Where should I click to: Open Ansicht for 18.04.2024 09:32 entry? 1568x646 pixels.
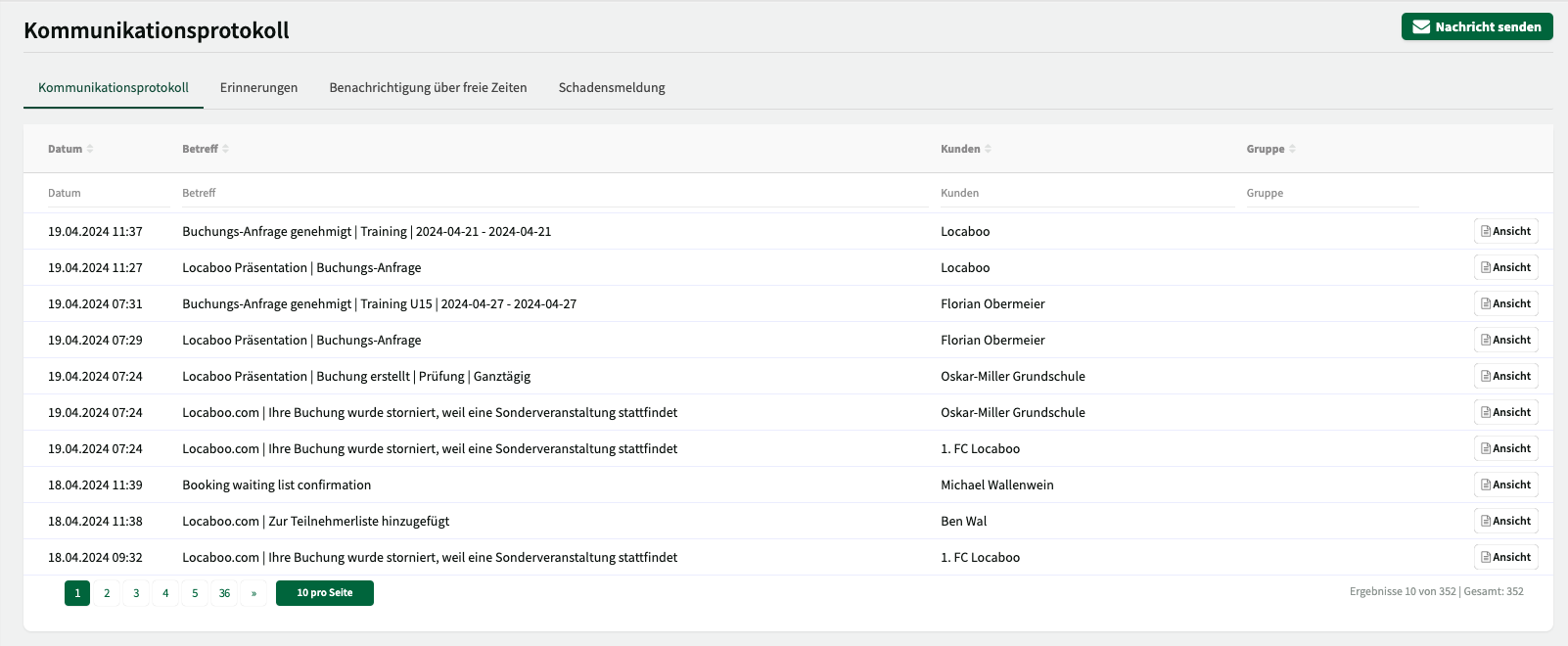[x=1505, y=557]
